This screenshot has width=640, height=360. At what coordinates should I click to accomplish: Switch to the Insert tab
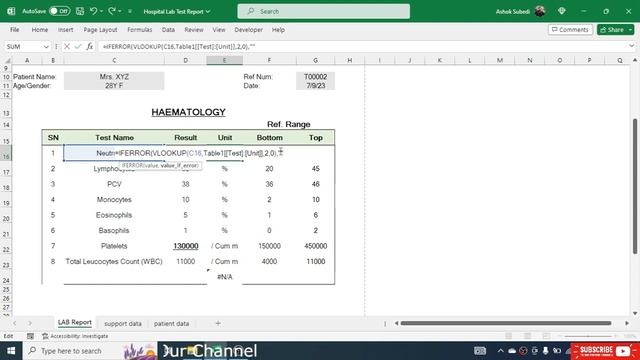65,30
